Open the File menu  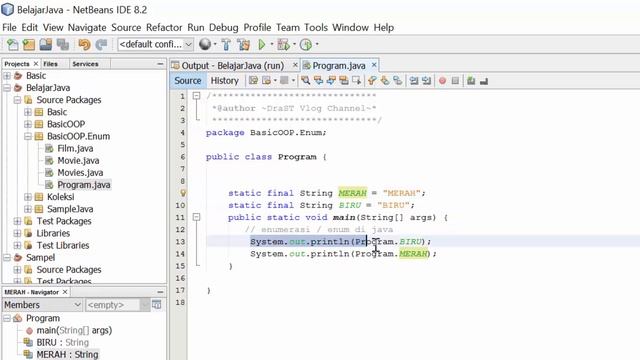pyautogui.click(x=9, y=27)
